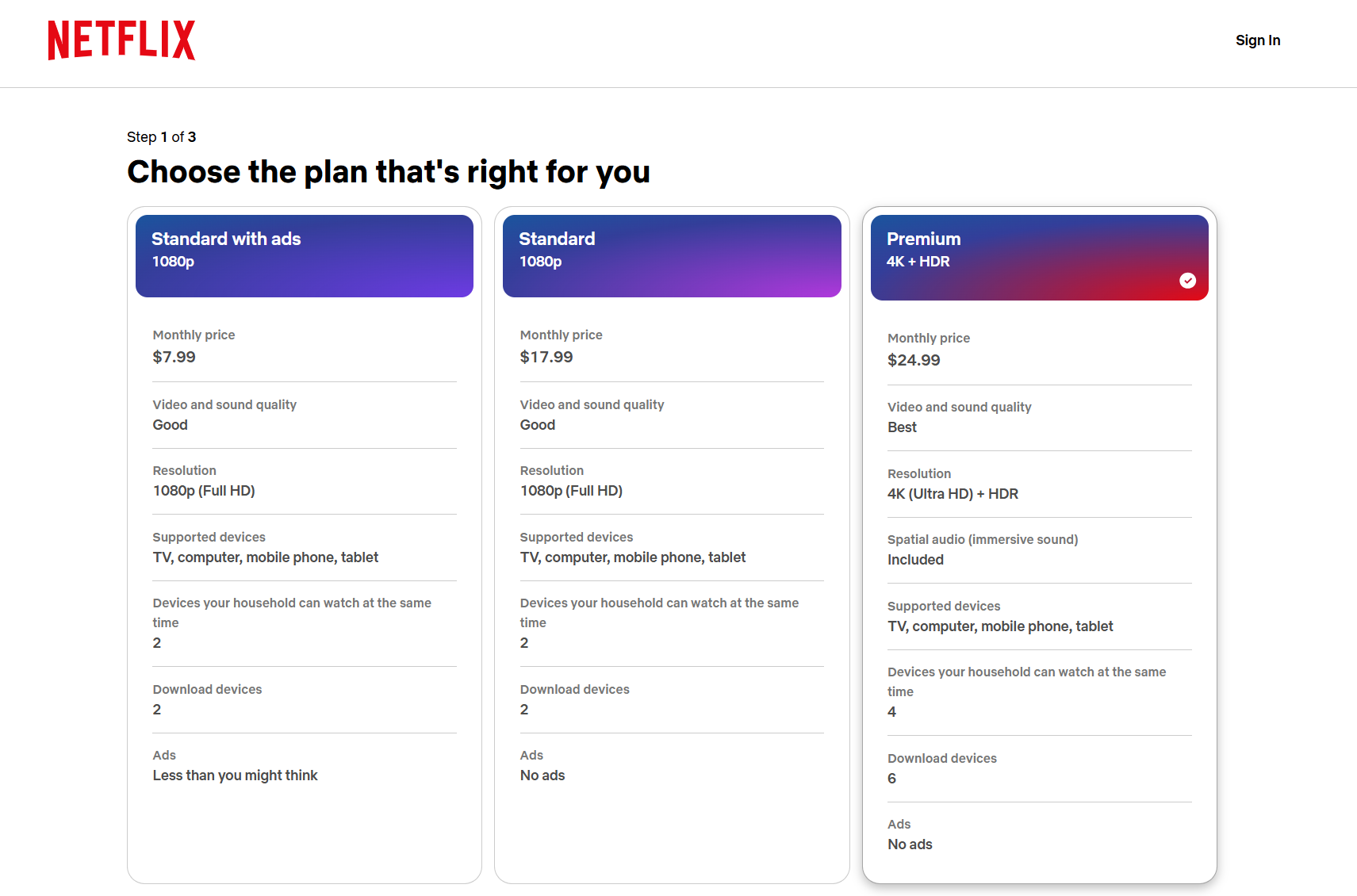Click the $7.99 monthly price text
This screenshot has height=896, width=1357.
coord(174,357)
